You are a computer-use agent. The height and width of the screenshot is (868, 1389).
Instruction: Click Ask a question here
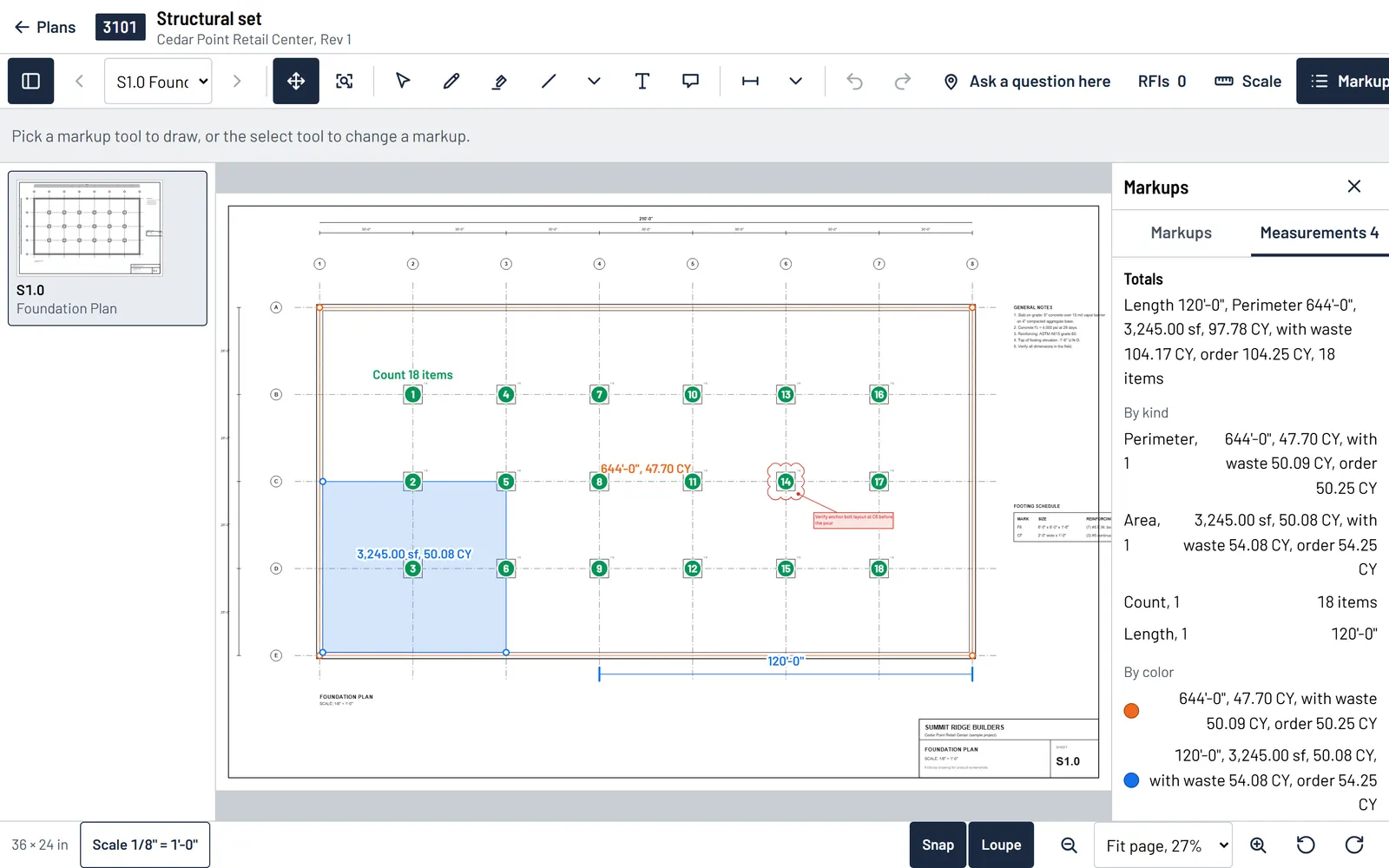coord(1027,81)
